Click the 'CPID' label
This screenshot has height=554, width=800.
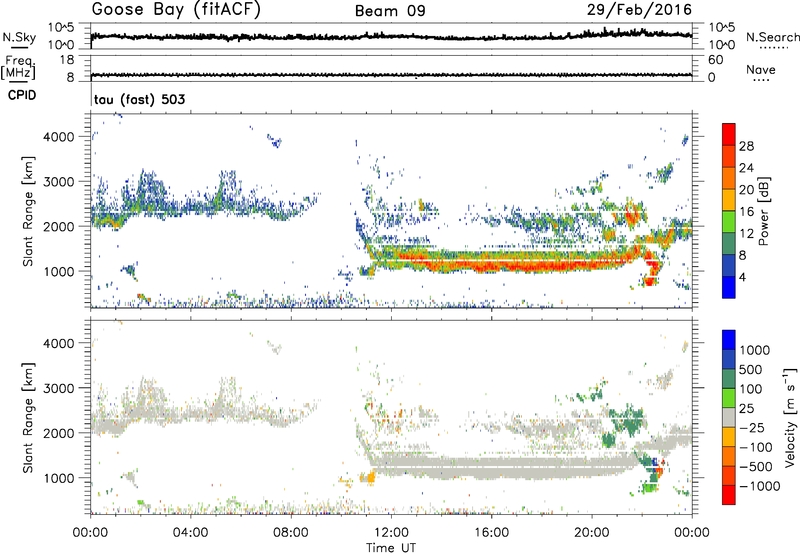click(22, 95)
